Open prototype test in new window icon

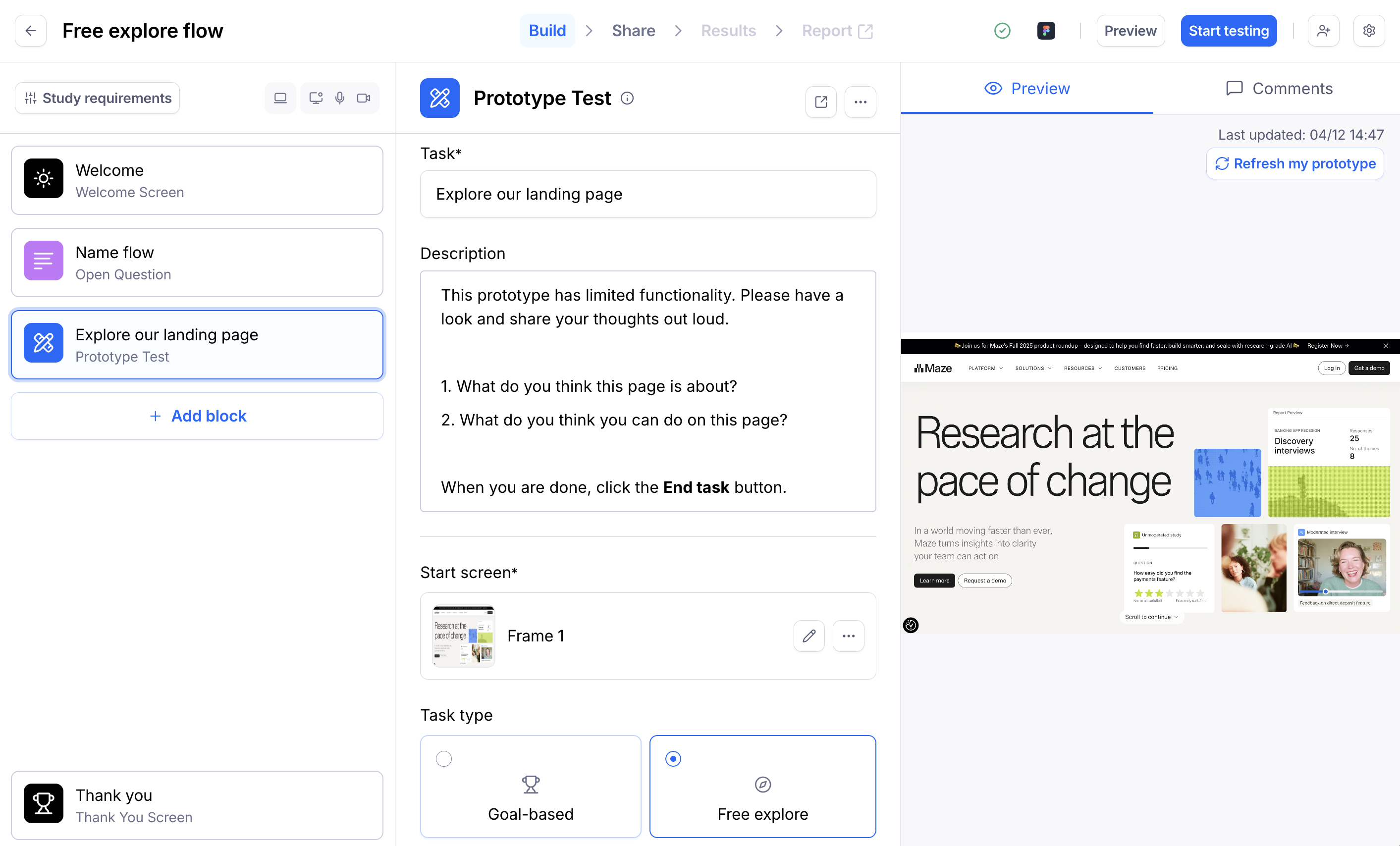pos(820,102)
